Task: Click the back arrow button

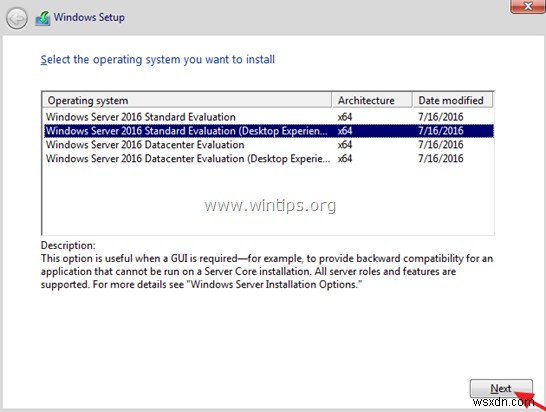Action: click(16, 18)
